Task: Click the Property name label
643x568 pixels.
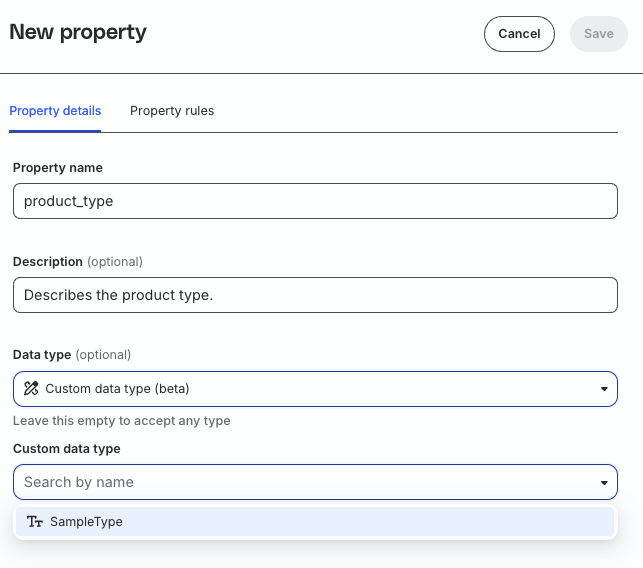Action: pyautogui.click(x=58, y=168)
